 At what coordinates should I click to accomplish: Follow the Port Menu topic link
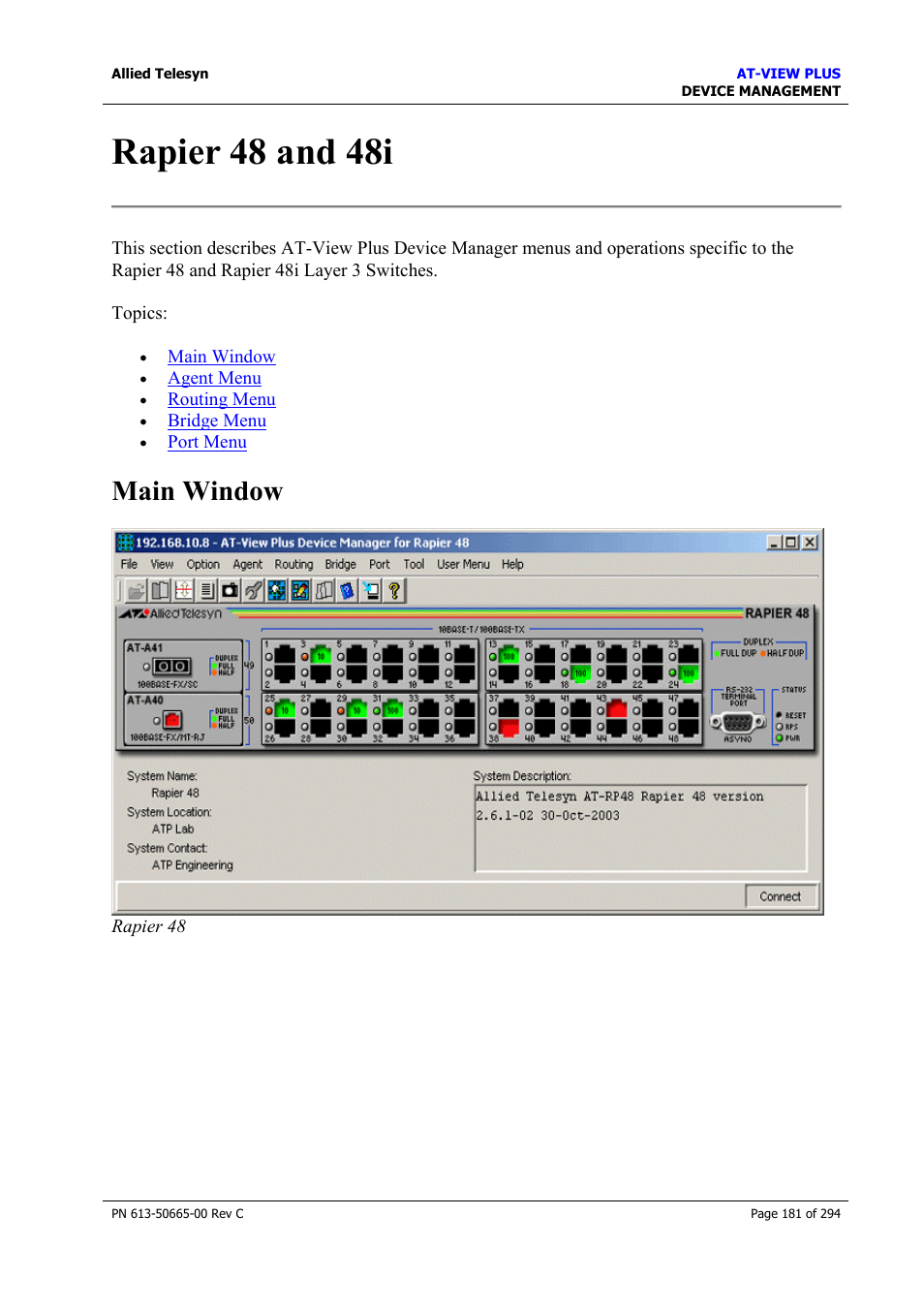(x=207, y=442)
